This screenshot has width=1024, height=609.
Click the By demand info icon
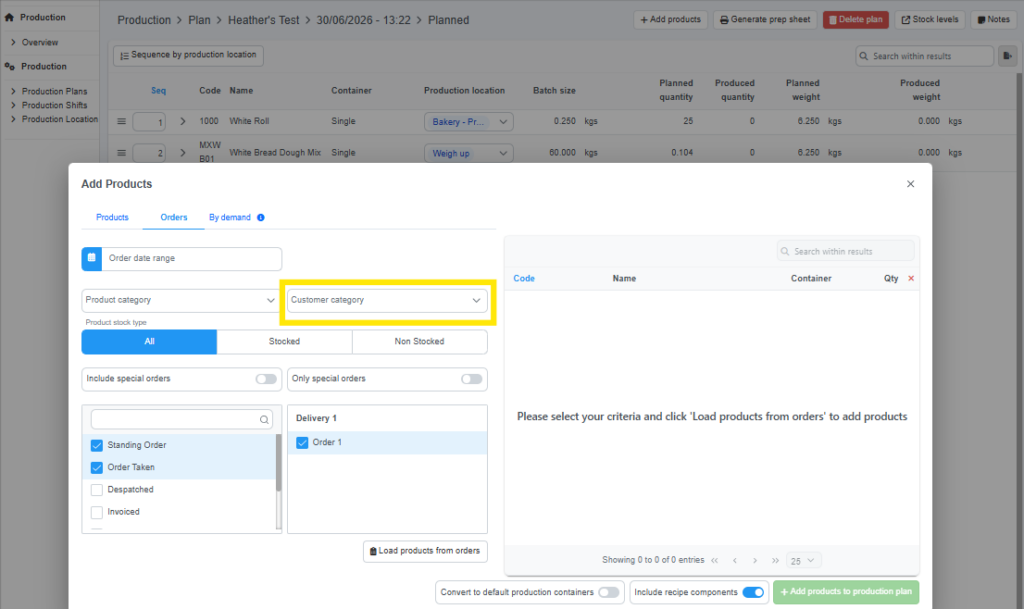pos(261,217)
